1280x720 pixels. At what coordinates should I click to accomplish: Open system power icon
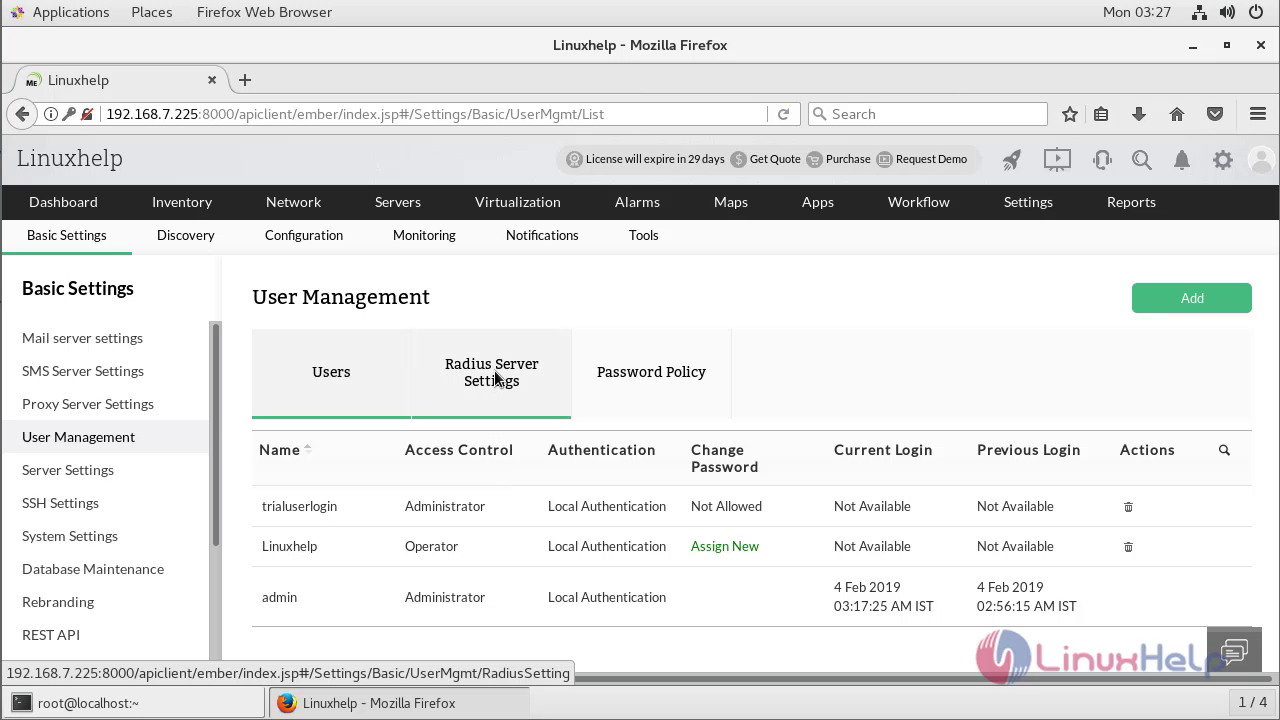[1256, 12]
